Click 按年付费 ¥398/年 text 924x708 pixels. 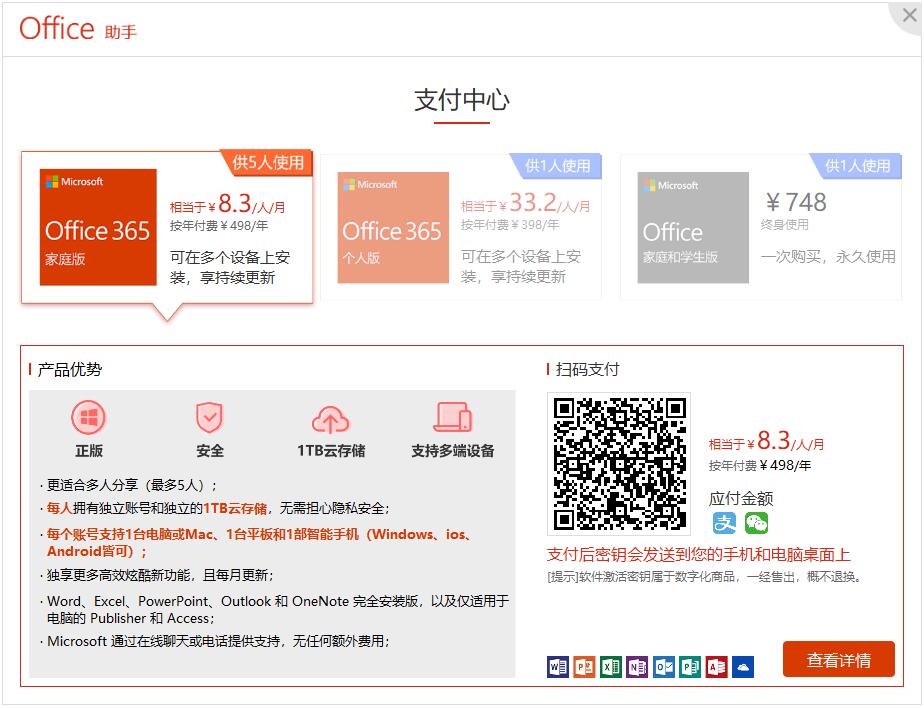[510, 225]
